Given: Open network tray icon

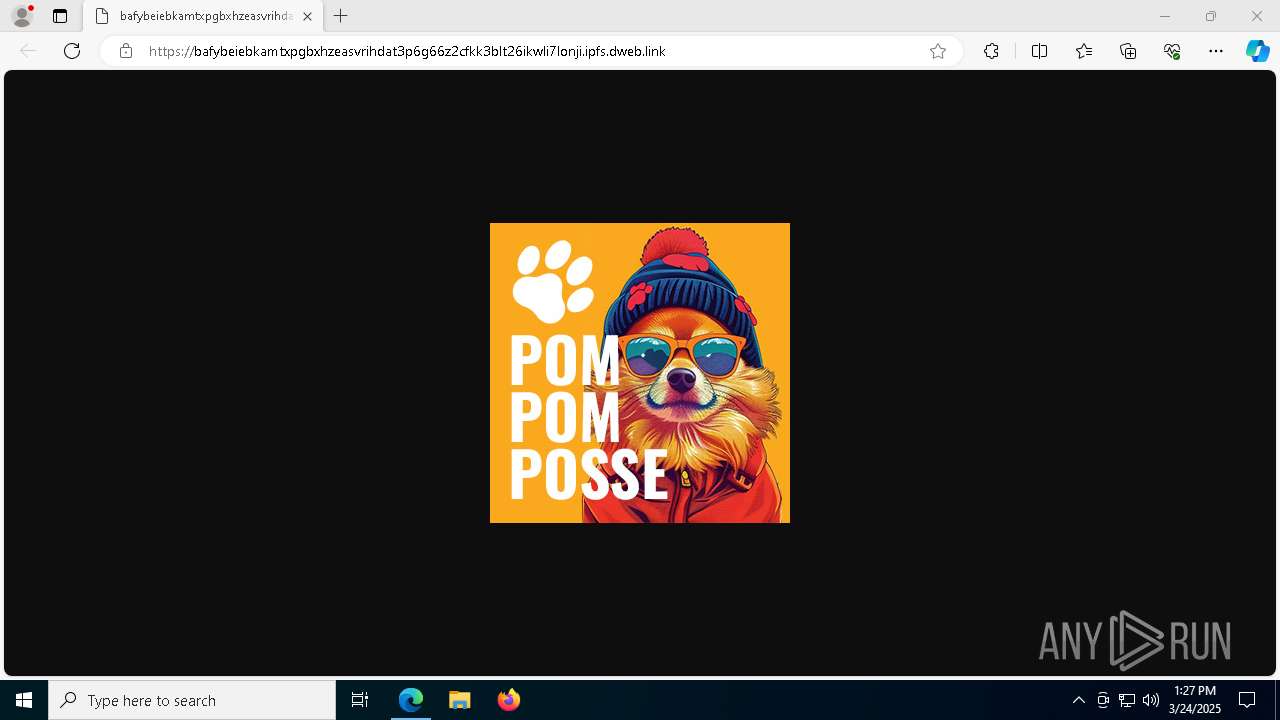Looking at the screenshot, I should 1127,700.
